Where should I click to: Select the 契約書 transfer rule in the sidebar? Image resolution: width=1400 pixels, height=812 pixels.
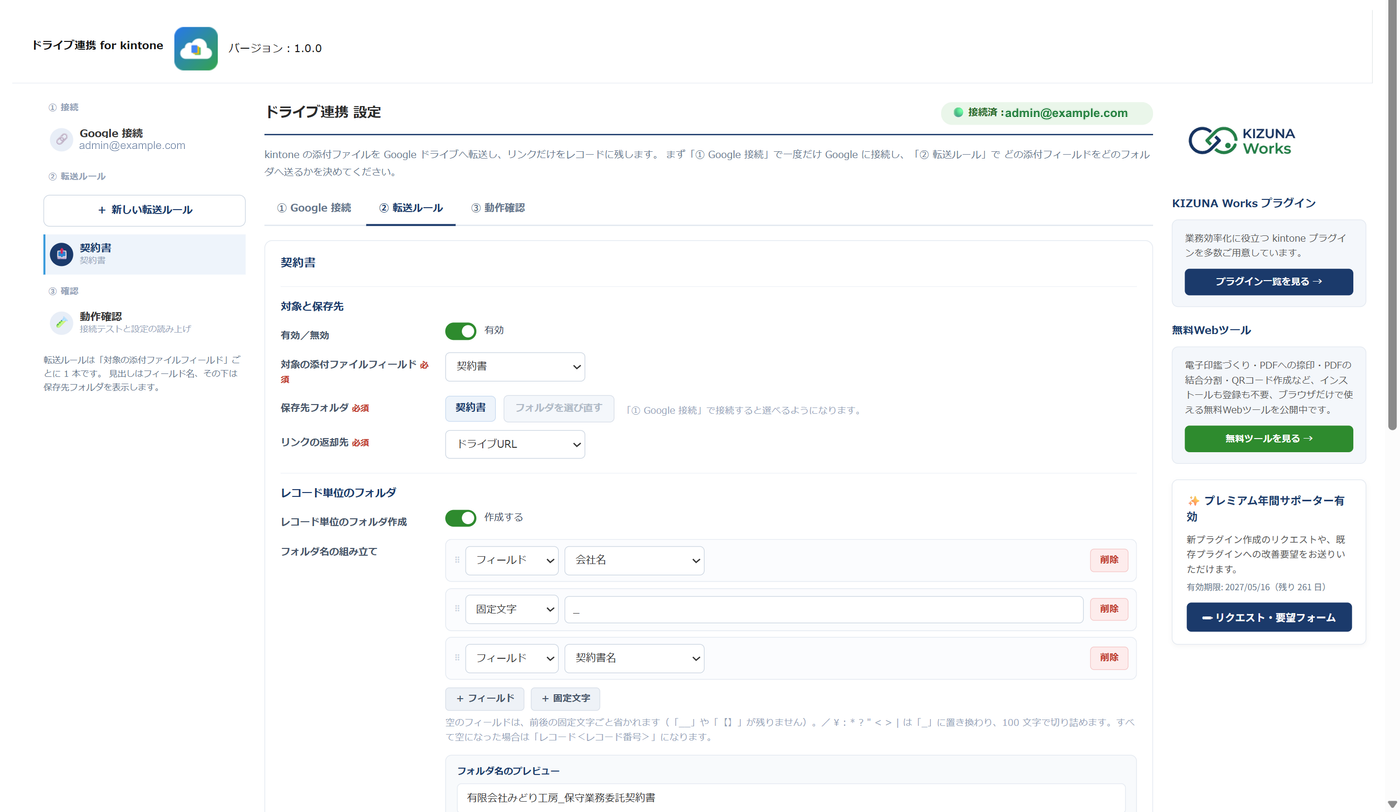pyautogui.click(x=144, y=254)
